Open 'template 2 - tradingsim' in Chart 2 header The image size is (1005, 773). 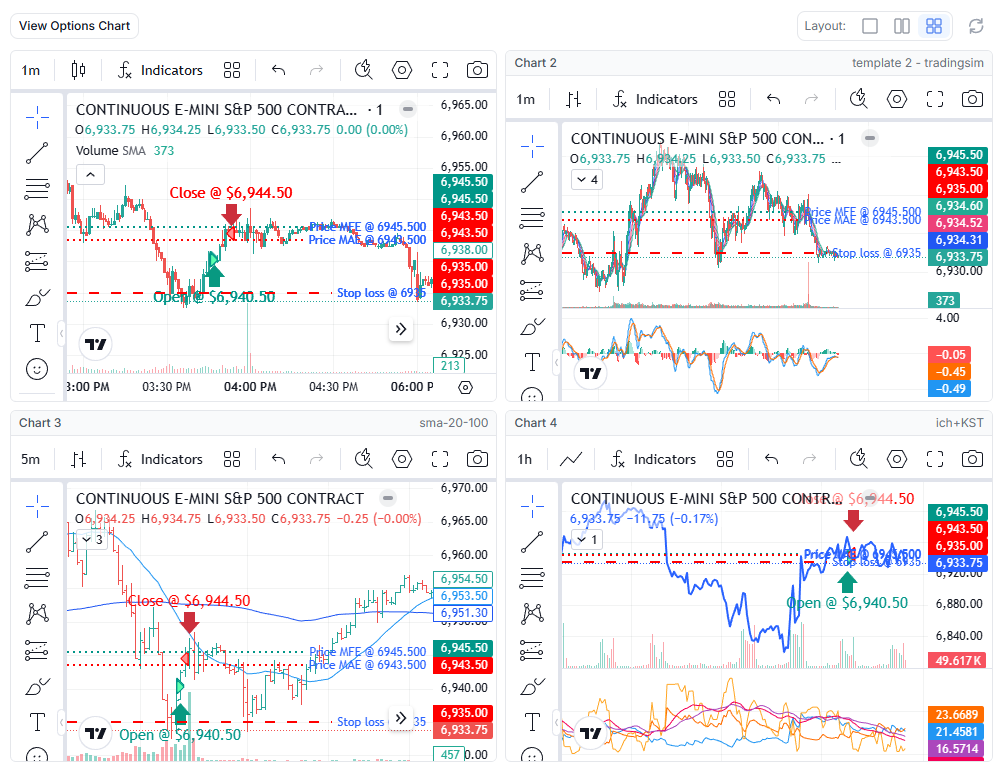point(917,63)
